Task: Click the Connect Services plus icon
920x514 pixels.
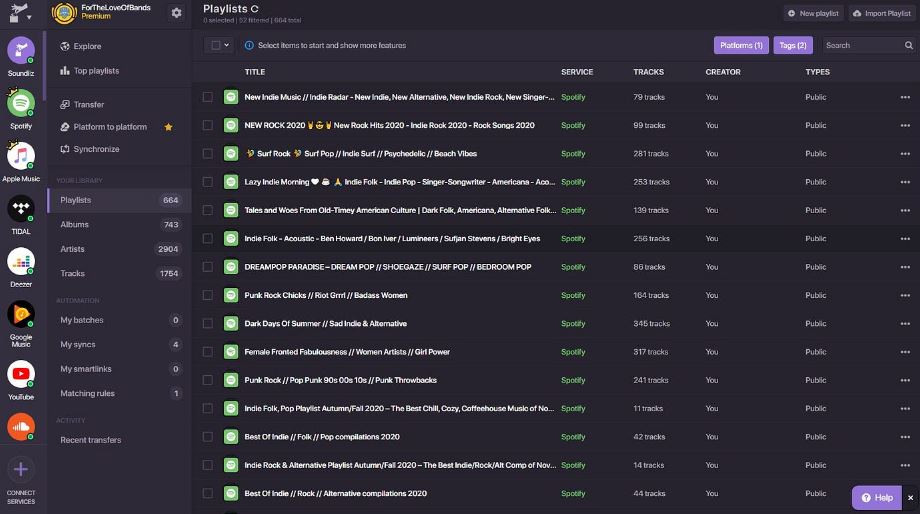Action: coord(21,469)
